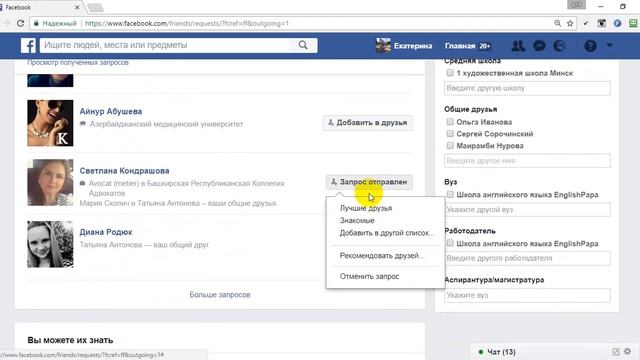The height and width of the screenshot is (360, 640).
Task: Click Введите другую школу field
Action: coord(527,88)
